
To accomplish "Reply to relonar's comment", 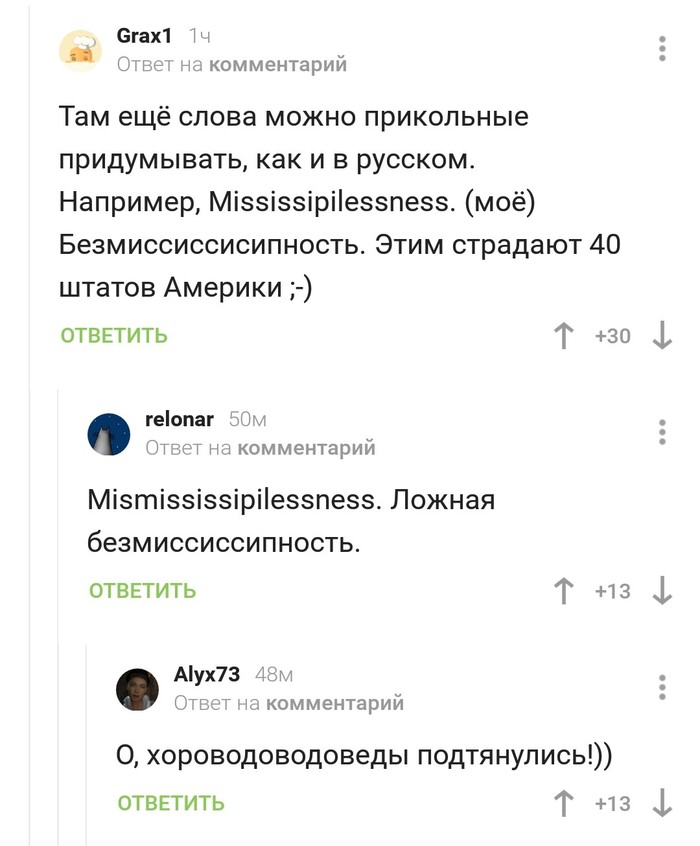I will [143, 591].
